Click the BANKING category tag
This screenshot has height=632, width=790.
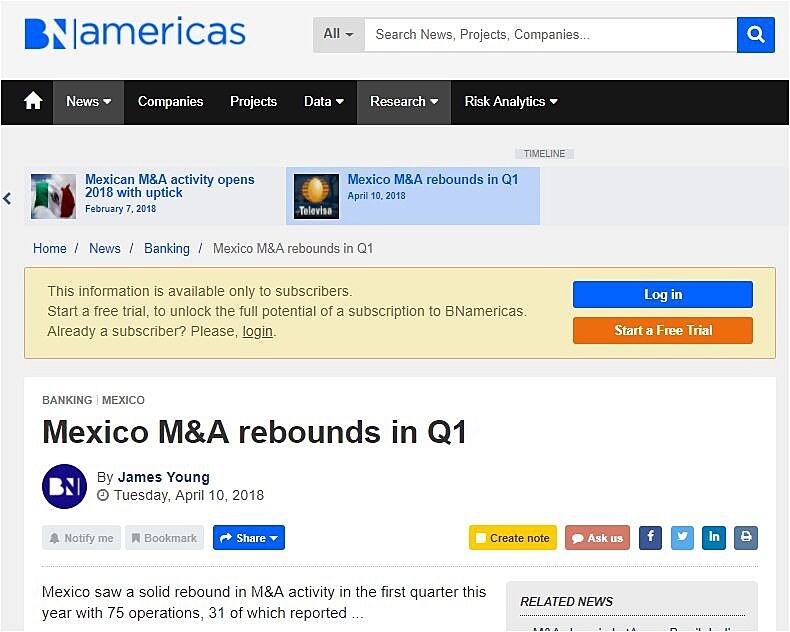(x=67, y=400)
